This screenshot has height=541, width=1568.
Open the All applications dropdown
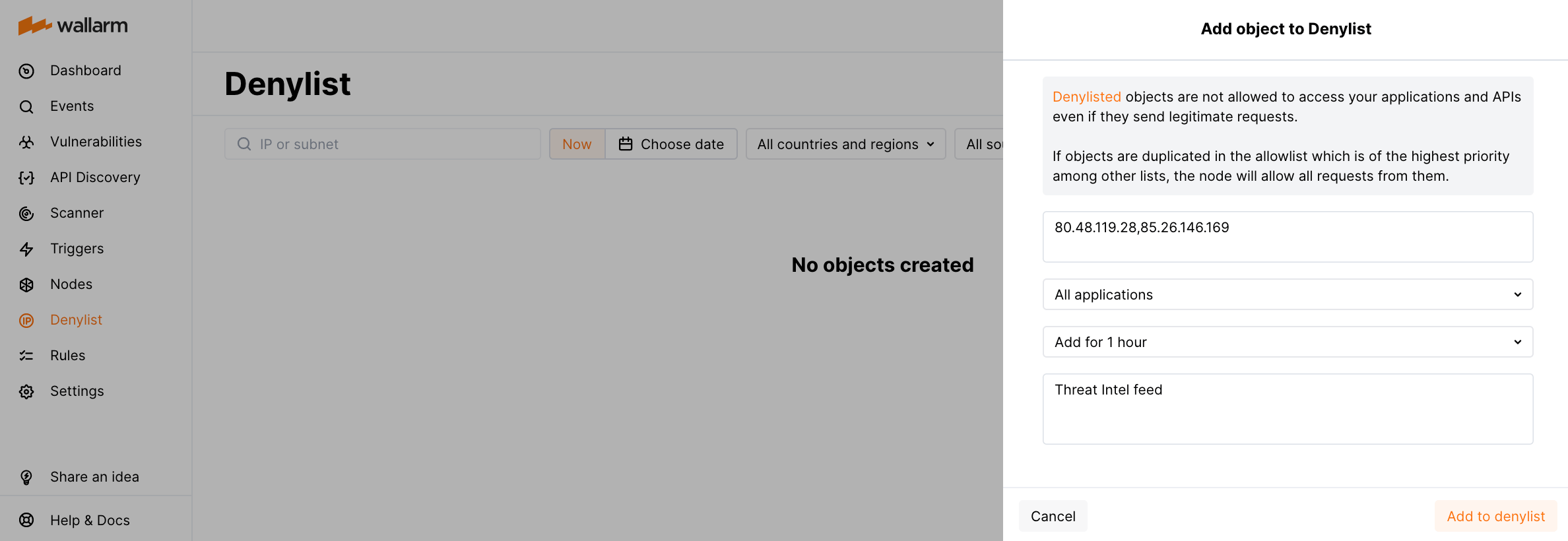tap(1288, 294)
